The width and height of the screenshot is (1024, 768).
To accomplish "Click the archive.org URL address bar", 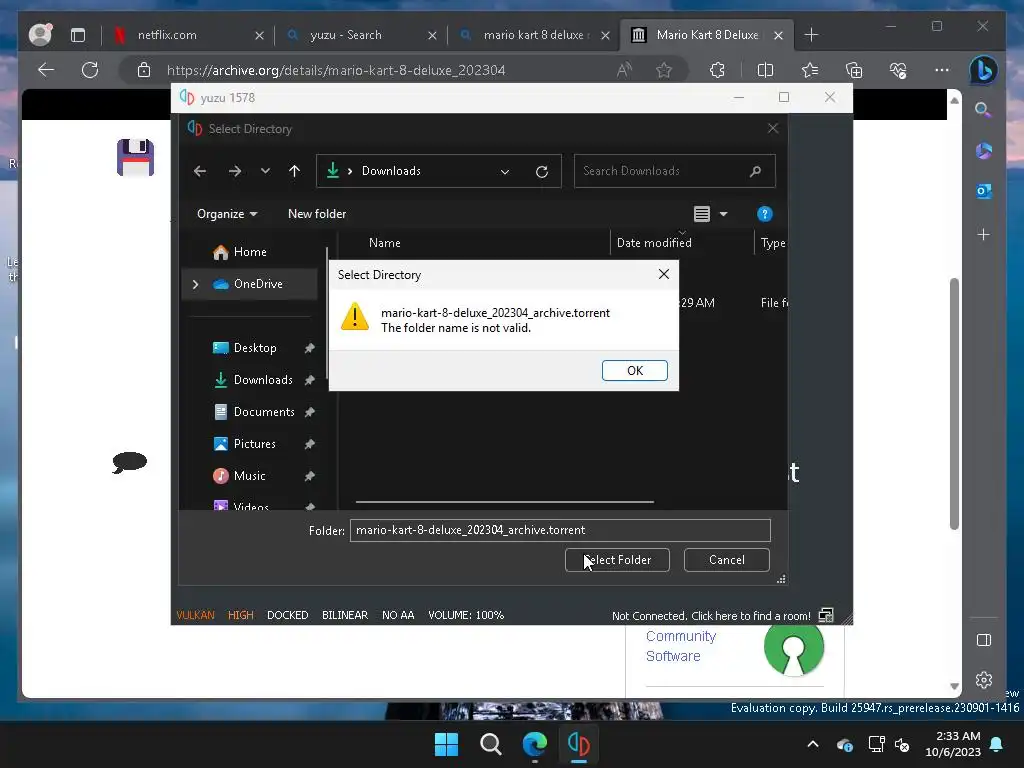I will [336, 71].
